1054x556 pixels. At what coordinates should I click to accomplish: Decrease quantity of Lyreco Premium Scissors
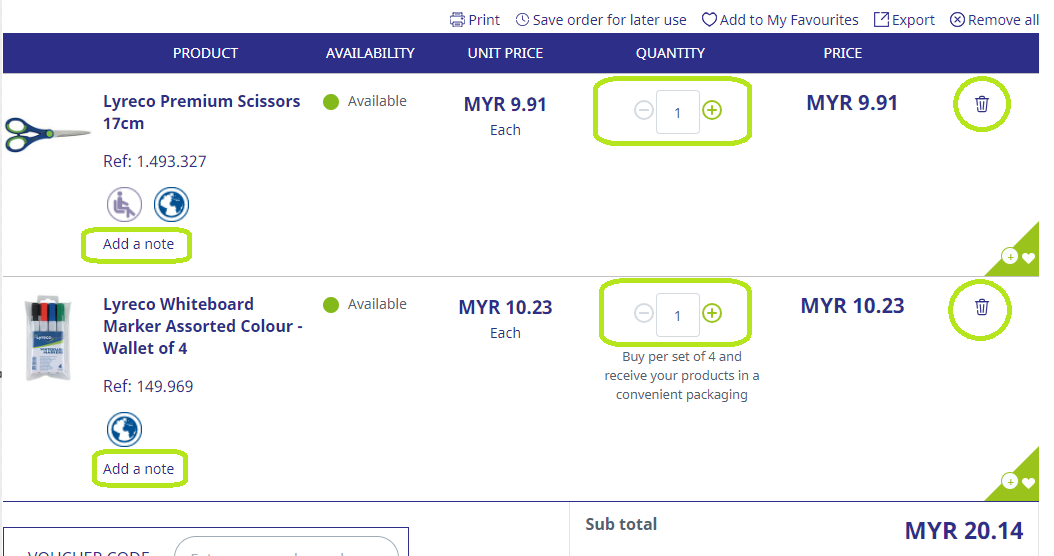[643, 110]
